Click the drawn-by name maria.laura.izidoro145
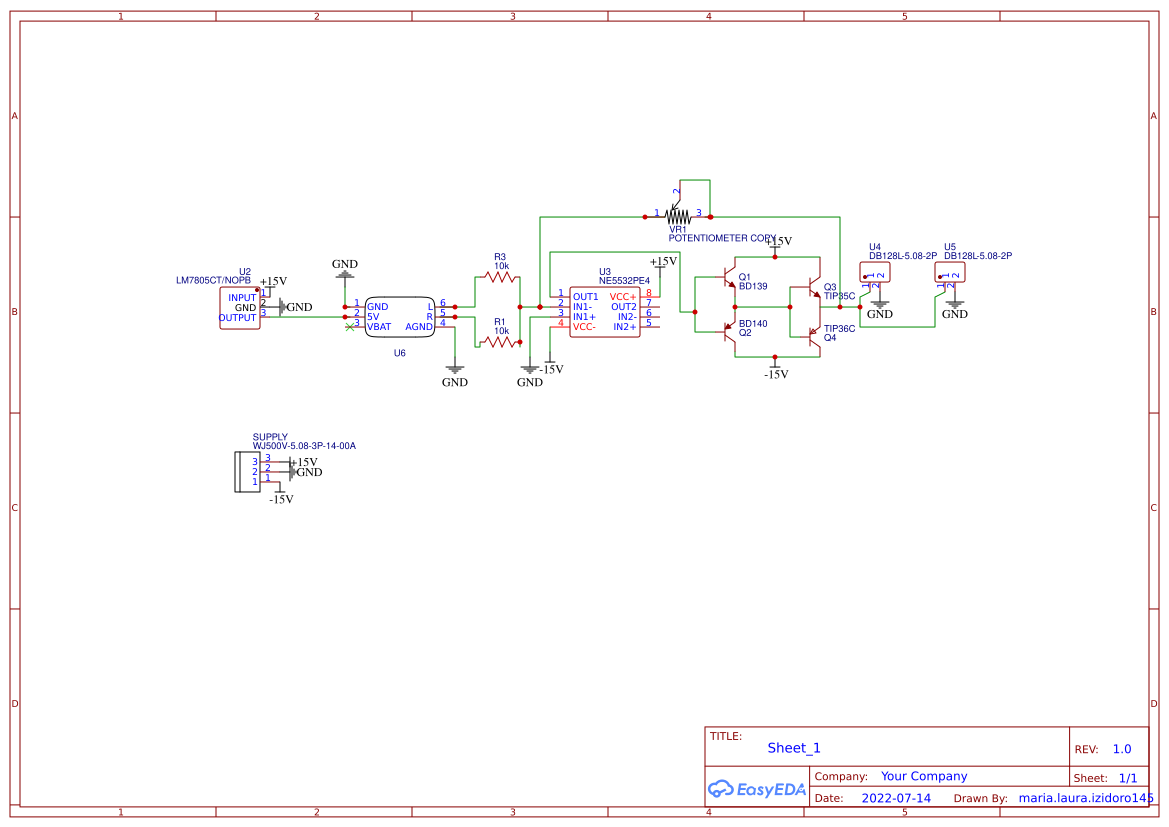The image size is (1169, 827). pos(1086,798)
